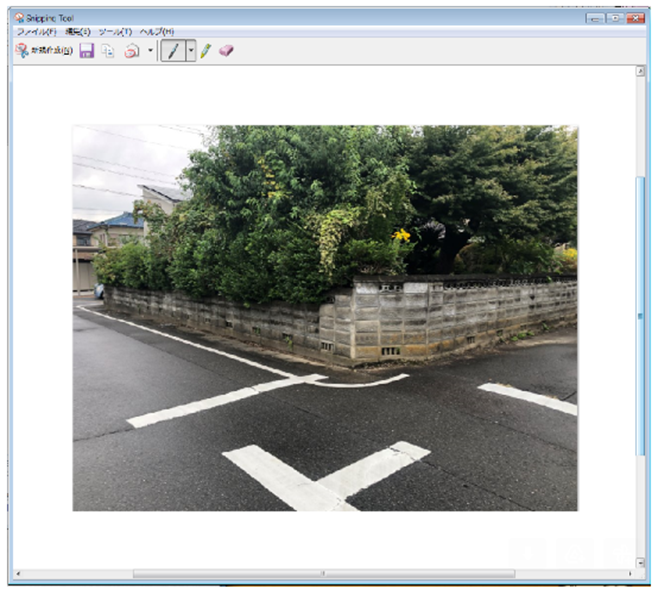658x594 pixels.
Task: Close the Snipping Tool window
Action: coord(634,18)
